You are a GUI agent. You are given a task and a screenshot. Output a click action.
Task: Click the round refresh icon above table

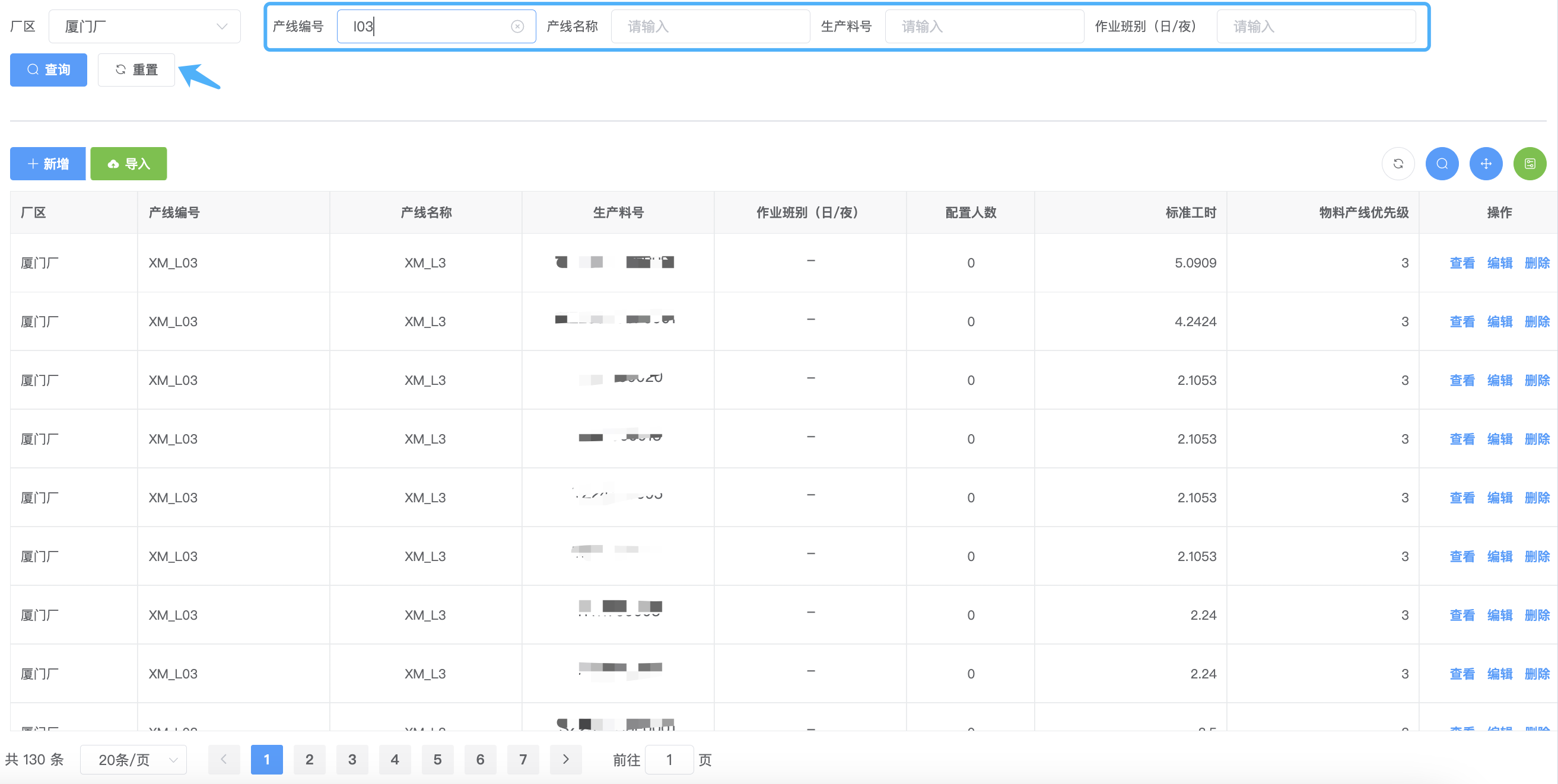pos(1398,164)
